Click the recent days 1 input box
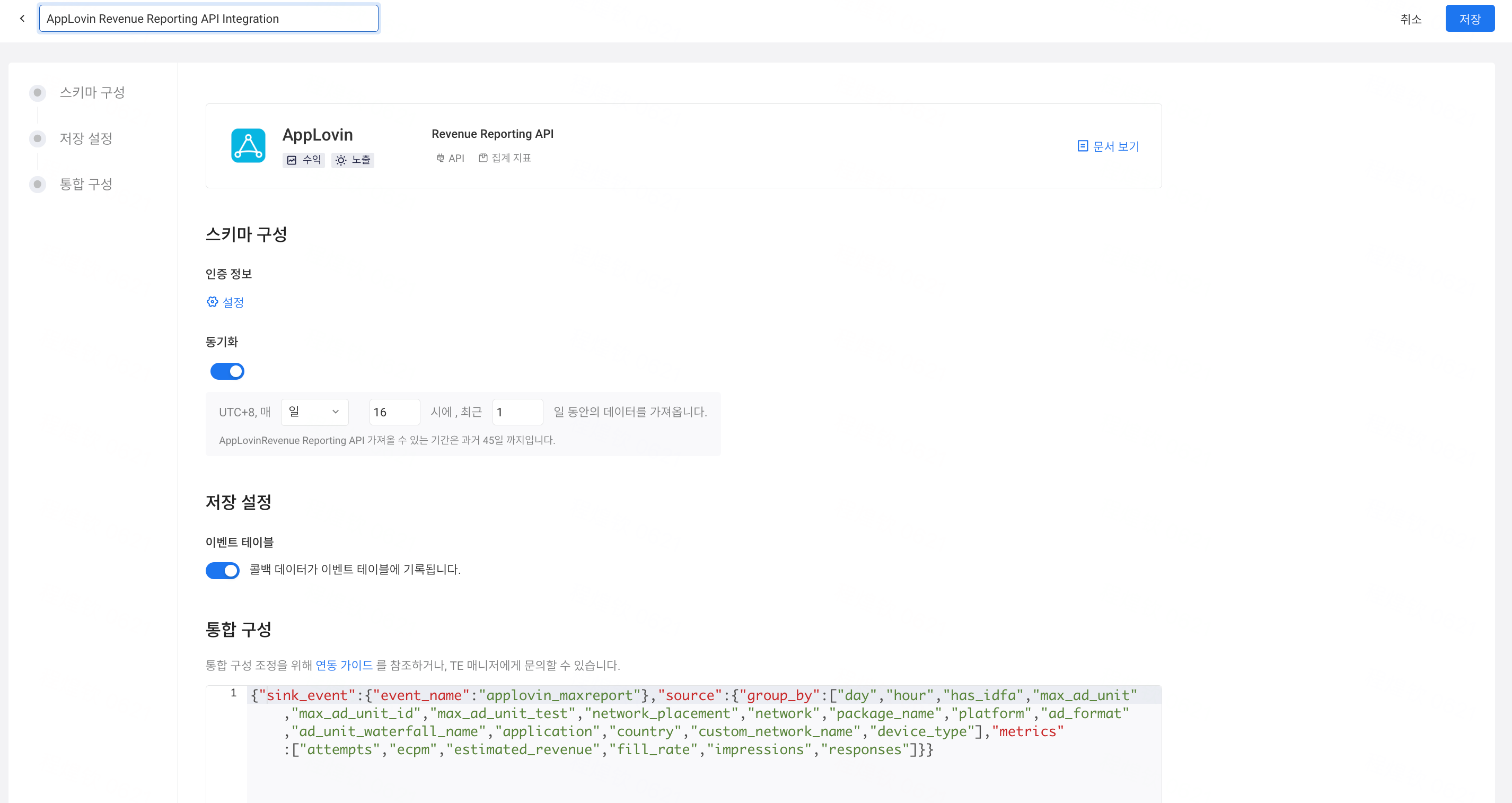This screenshot has width=1512, height=803. [x=517, y=412]
